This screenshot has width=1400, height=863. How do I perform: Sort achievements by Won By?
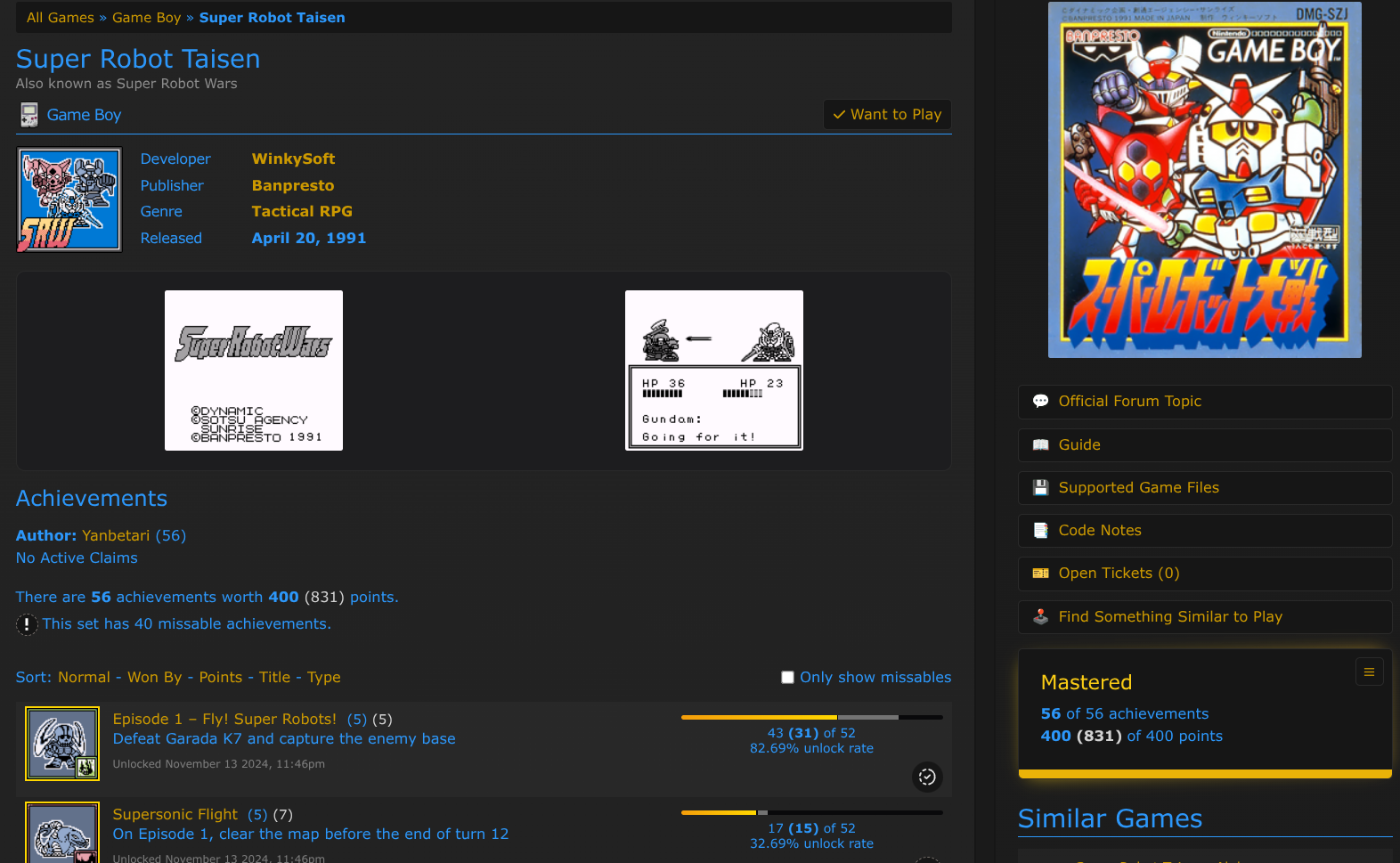[x=155, y=677]
